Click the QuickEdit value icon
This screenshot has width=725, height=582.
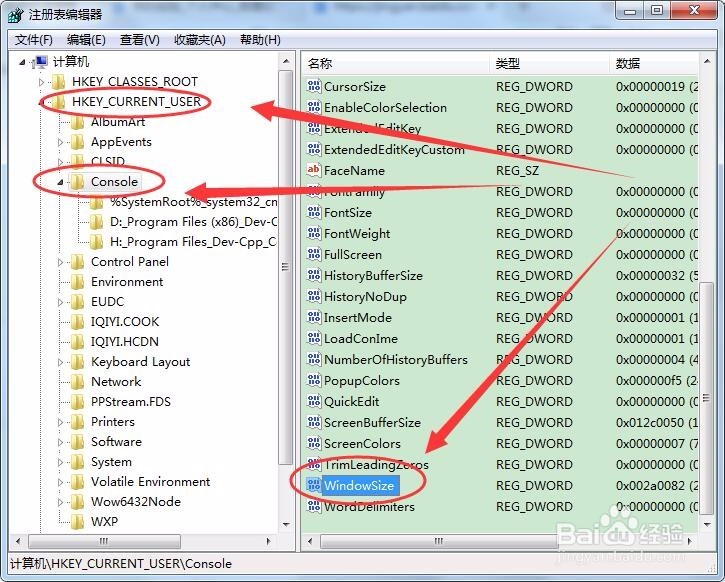(x=314, y=401)
